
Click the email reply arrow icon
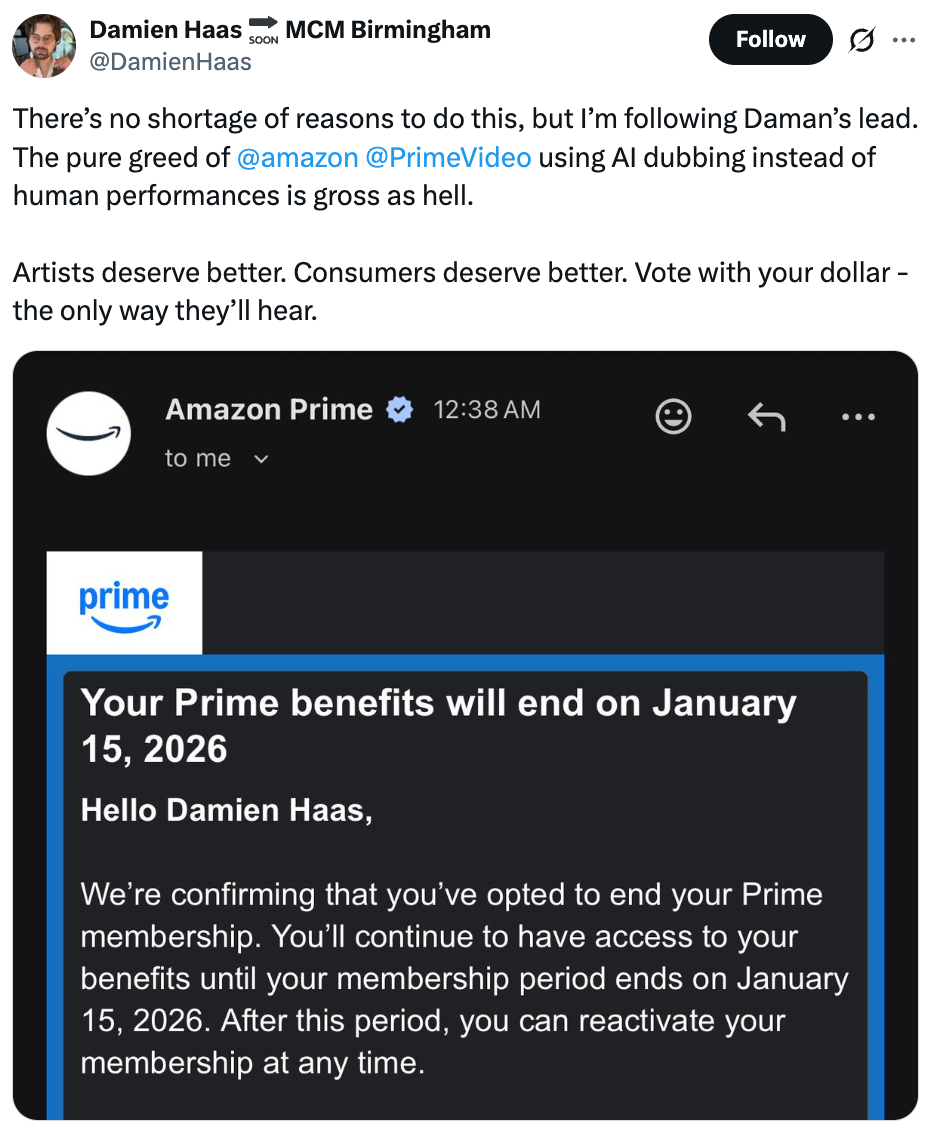point(766,416)
